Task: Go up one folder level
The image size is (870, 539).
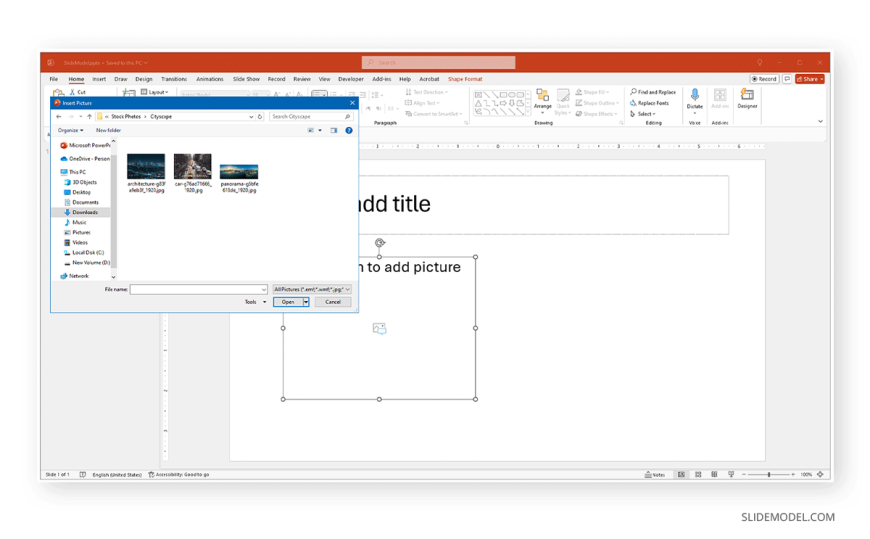Action: [89, 117]
